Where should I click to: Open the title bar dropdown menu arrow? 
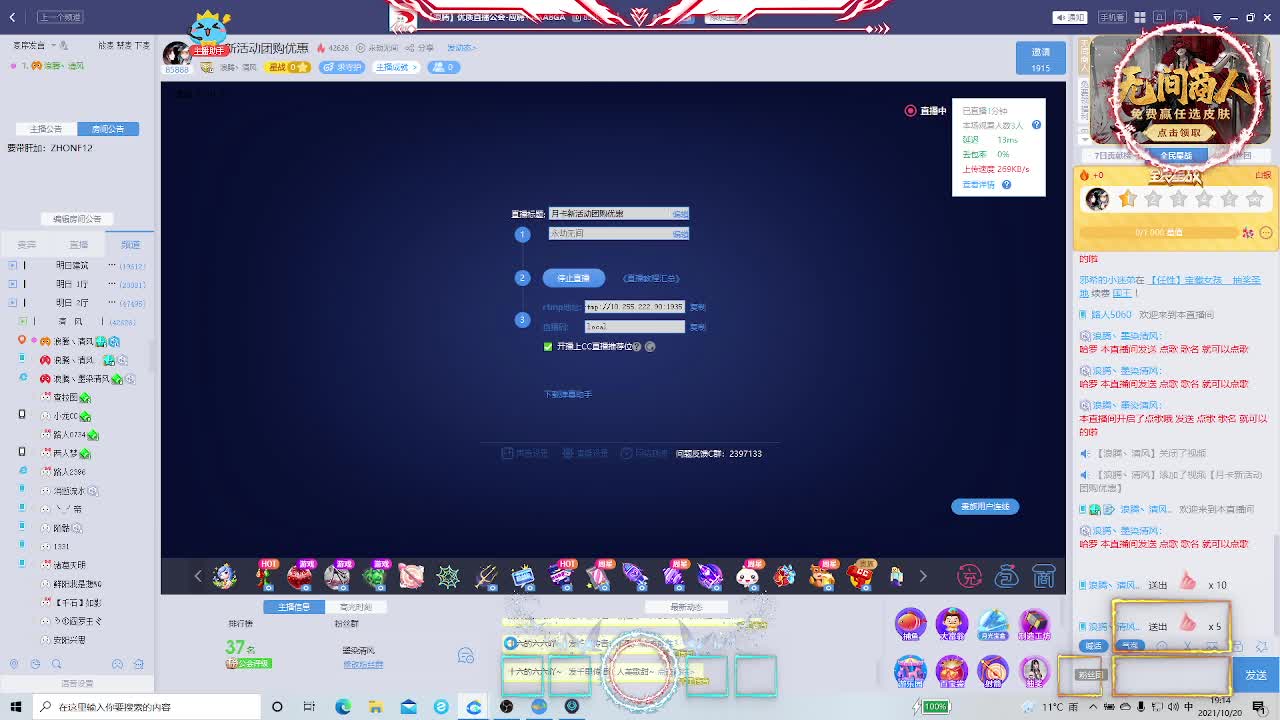click(x=1217, y=17)
